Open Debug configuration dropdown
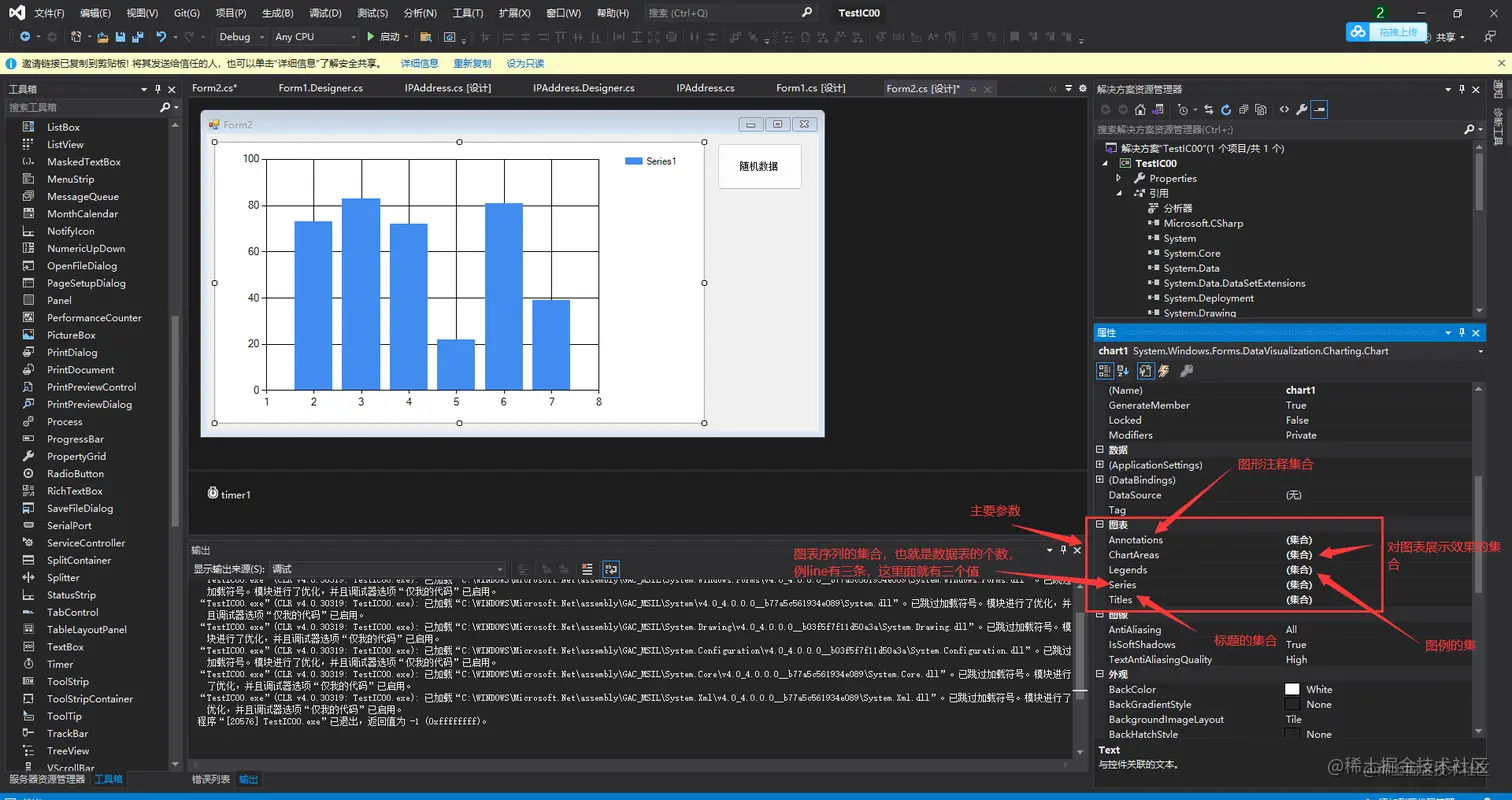The width and height of the screenshot is (1512, 800). click(x=241, y=37)
